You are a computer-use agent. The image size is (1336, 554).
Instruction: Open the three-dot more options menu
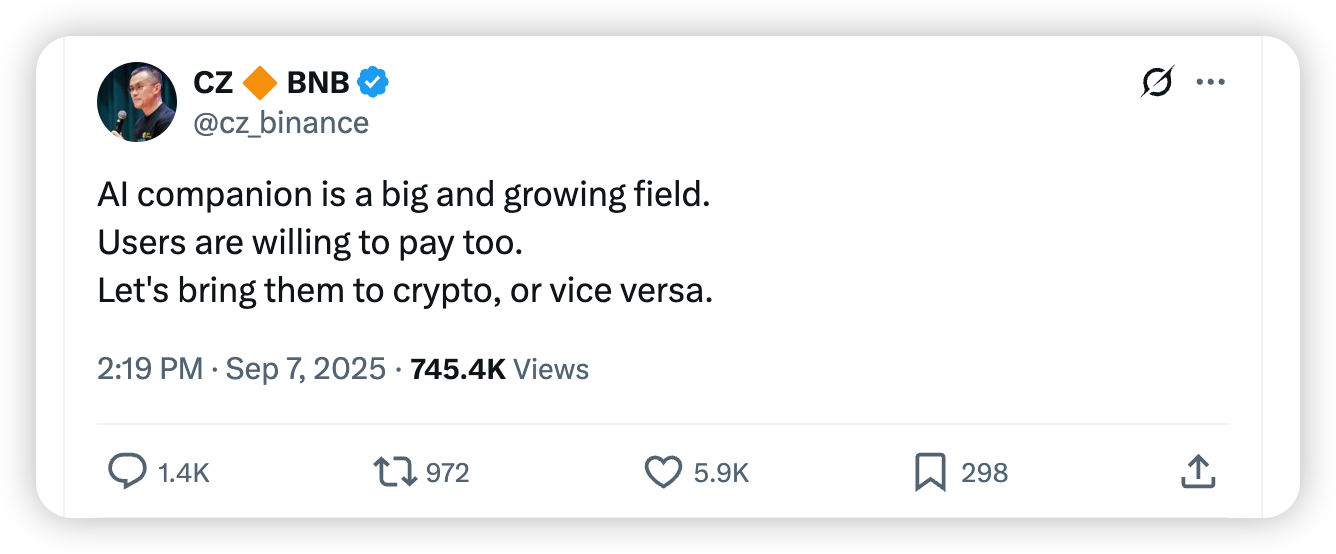point(1211,83)
